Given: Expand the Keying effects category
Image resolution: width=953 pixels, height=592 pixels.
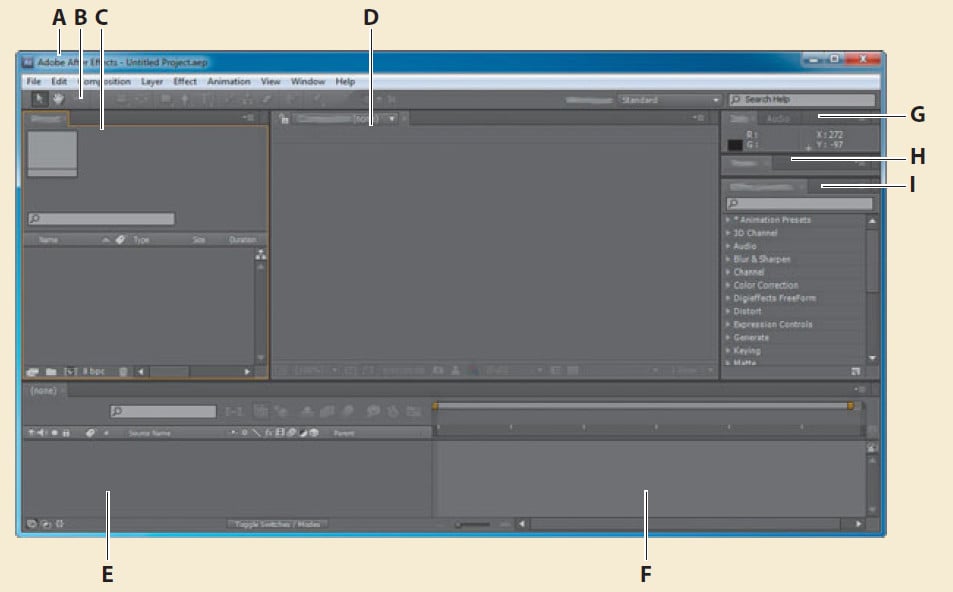Looking at the screenshot, I should [x=728, y=351].
